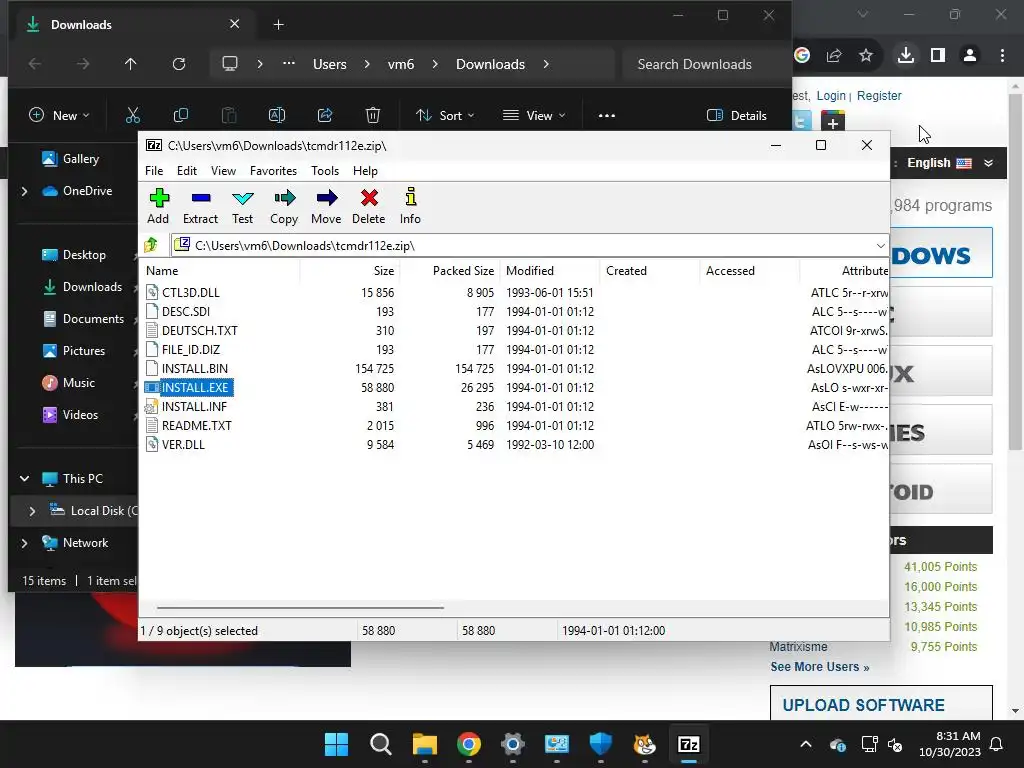Screen dimensions: 1024x768
Task: Click the Users breadcrumb in Explorer
Action: (x=330, y=64)
